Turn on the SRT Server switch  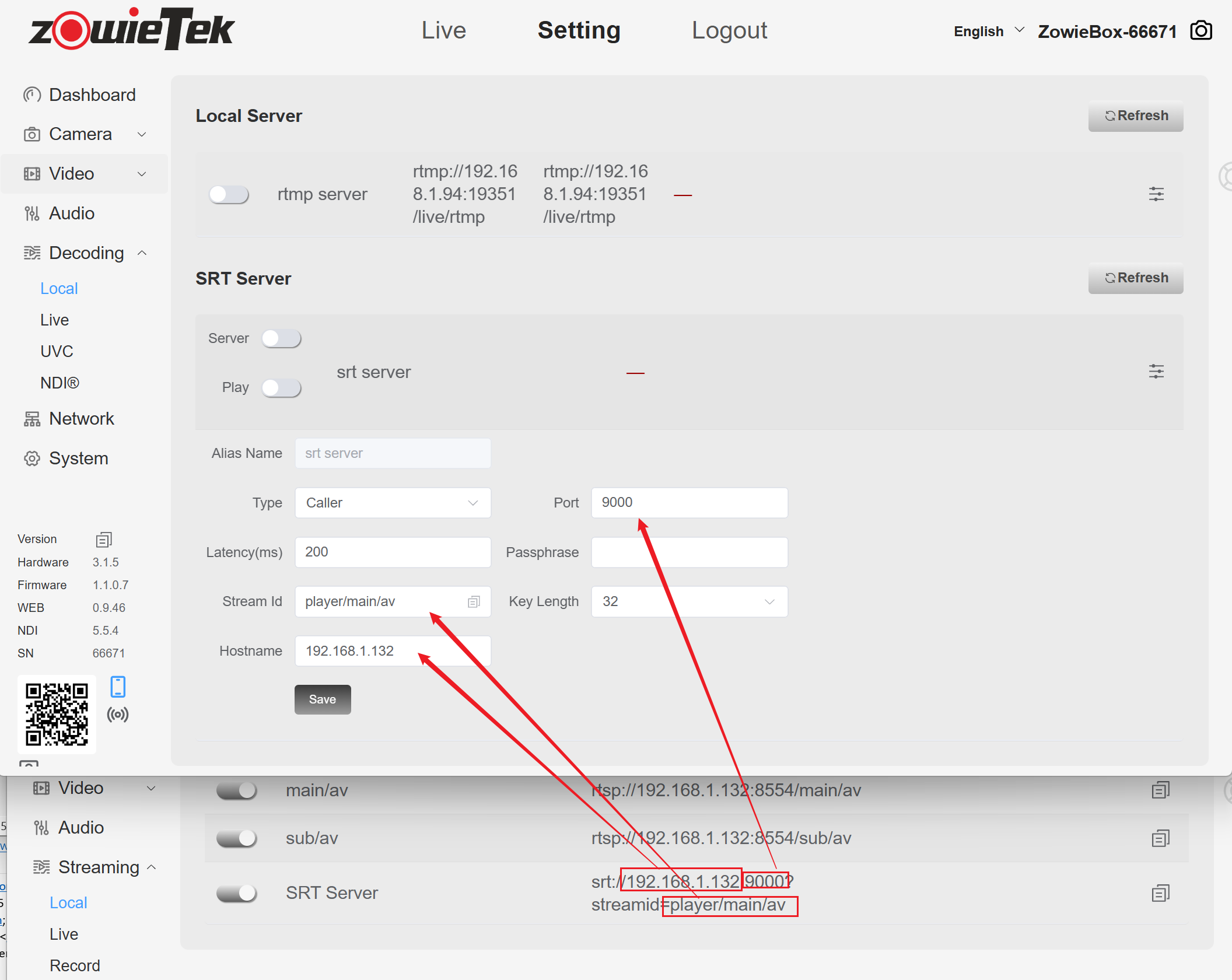click(281, 338)
